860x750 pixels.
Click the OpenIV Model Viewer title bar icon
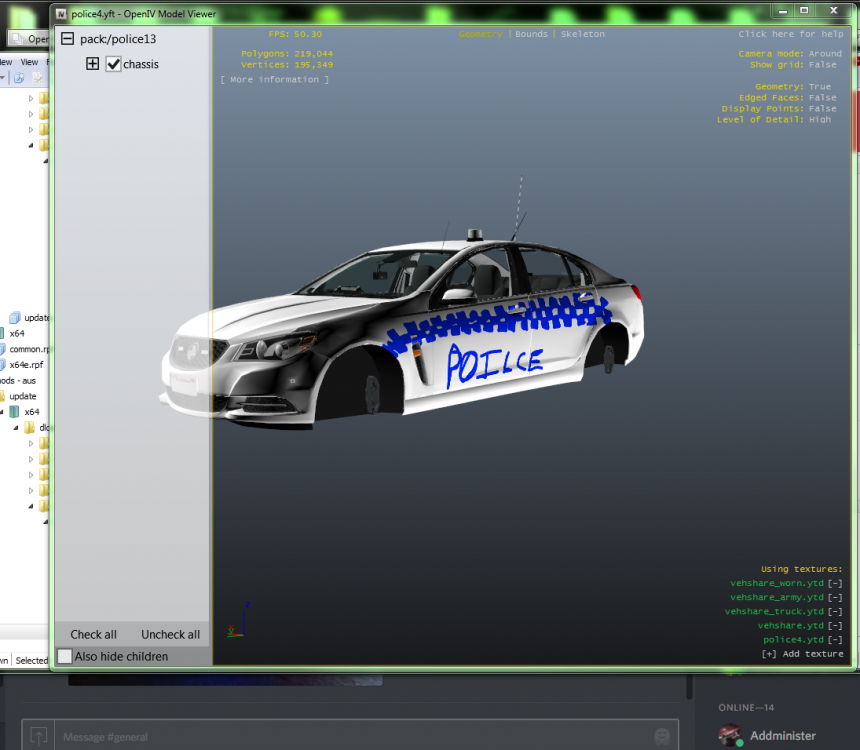click(x=61, y=14)
